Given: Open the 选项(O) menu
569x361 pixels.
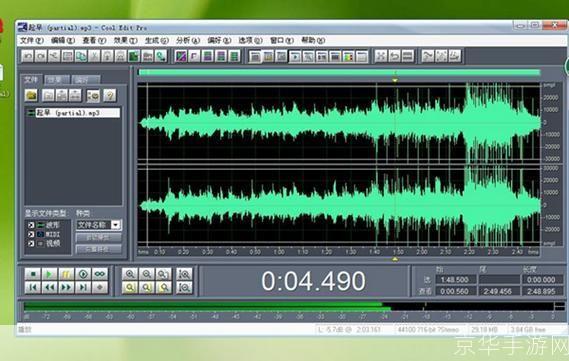Looking at the screenshot, I should 250,40.
